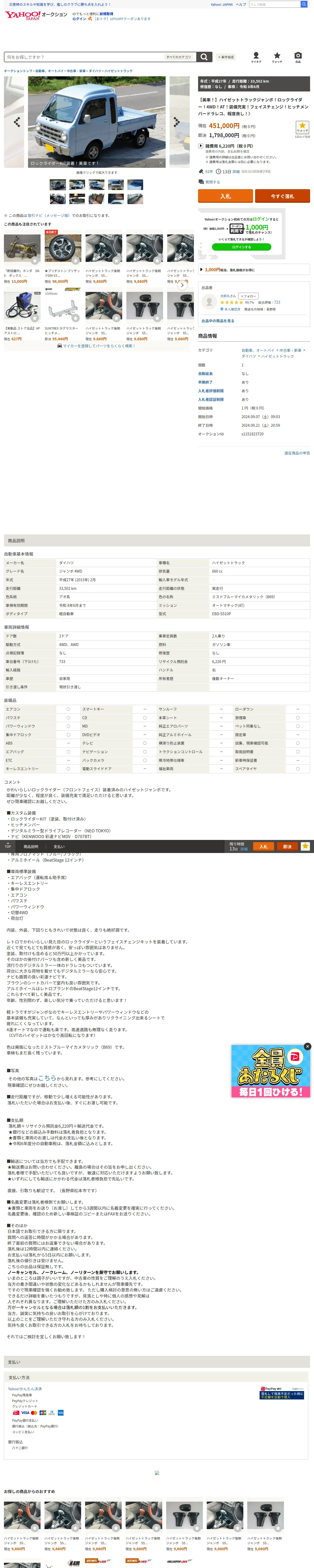The width and height of the screenshot is (314, 1568).
Task: Click the main blue truck photo
Action: (96, 122)
